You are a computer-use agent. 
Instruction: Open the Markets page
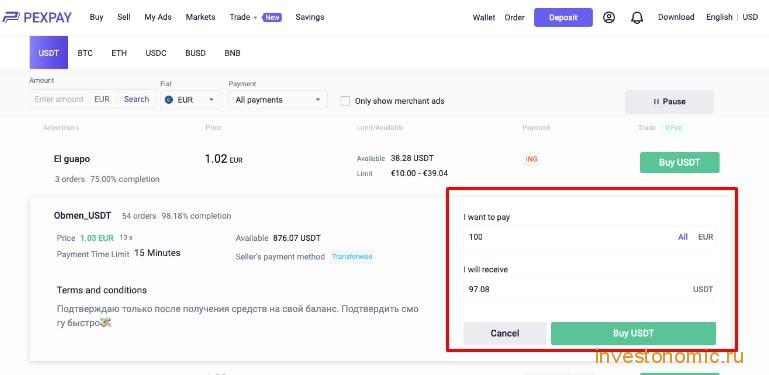[200, 17]
